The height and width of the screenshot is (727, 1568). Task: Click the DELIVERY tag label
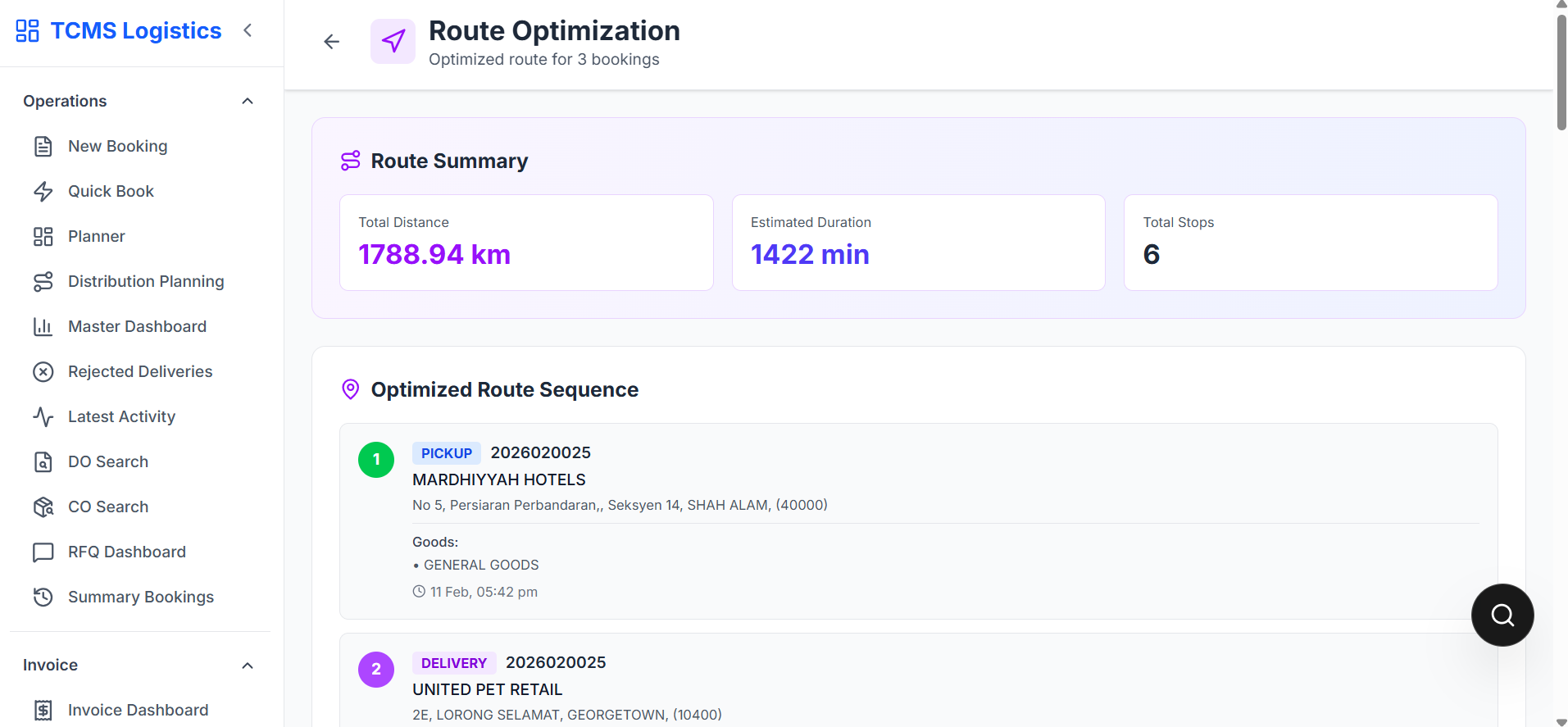454,663
